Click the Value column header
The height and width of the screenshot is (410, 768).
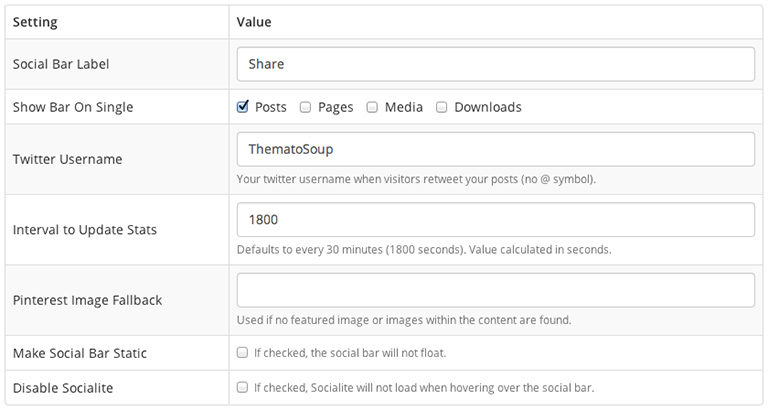254,21
